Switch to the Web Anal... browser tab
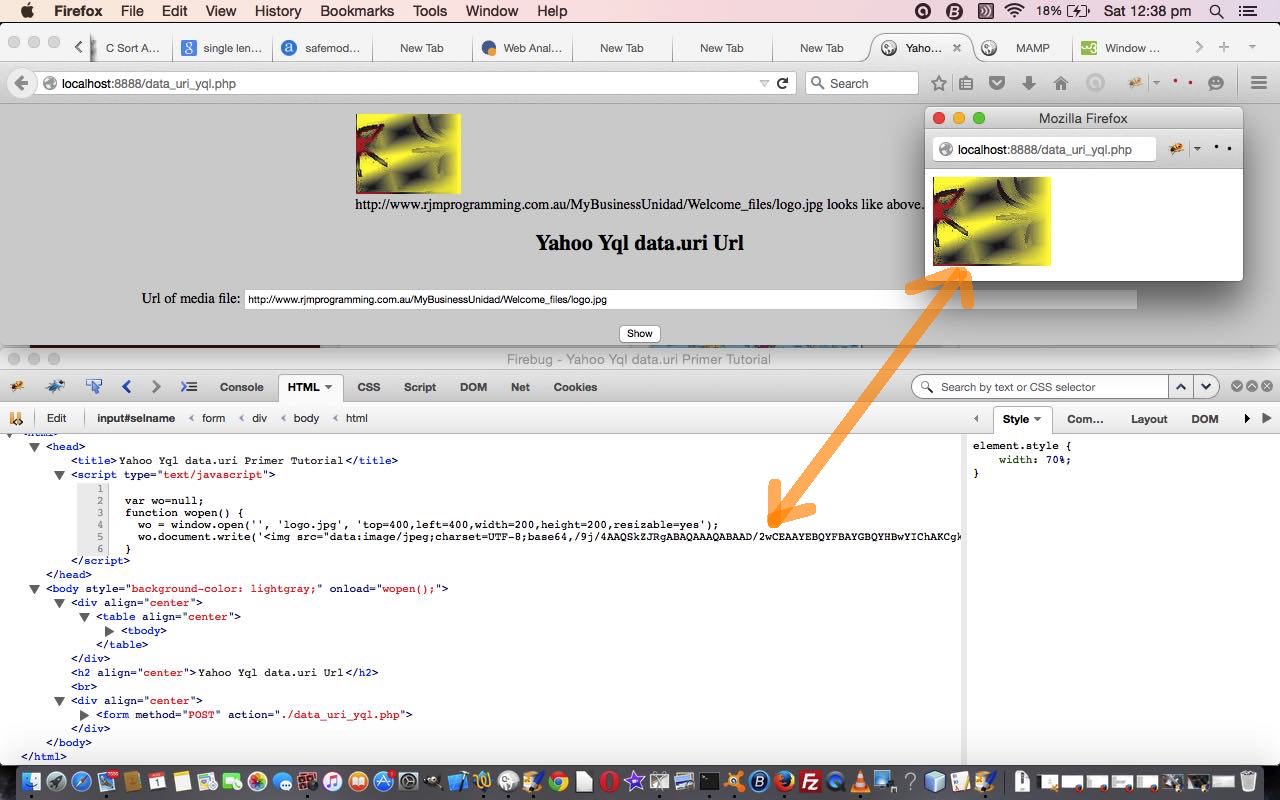This screenshot has height=800, width=1280. (521, 47)
